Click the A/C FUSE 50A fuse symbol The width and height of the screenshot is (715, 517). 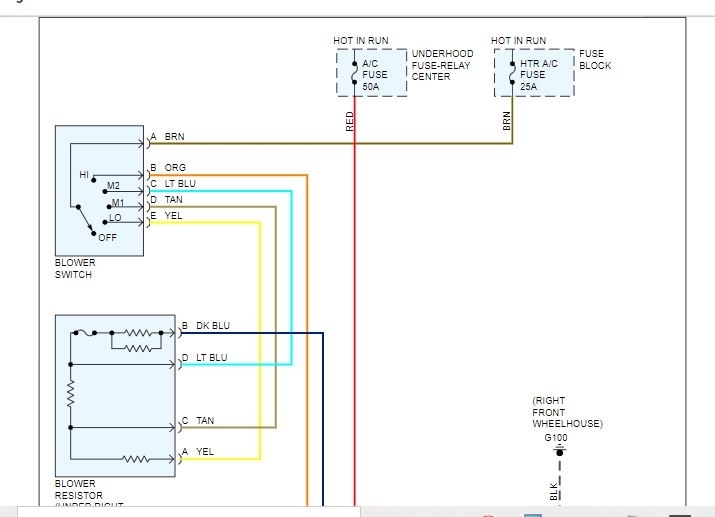[x=354, y=73]
